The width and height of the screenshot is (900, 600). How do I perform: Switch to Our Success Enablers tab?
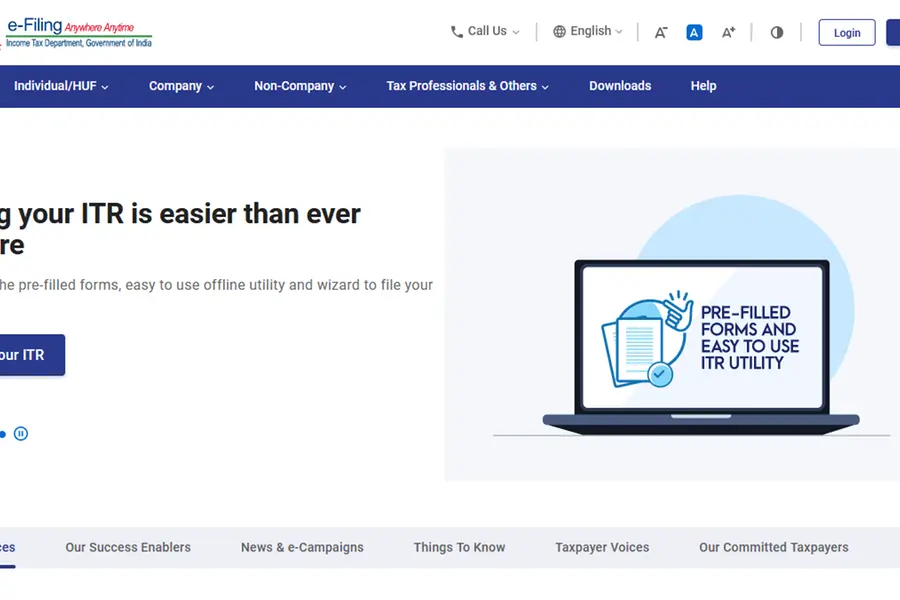128,548
